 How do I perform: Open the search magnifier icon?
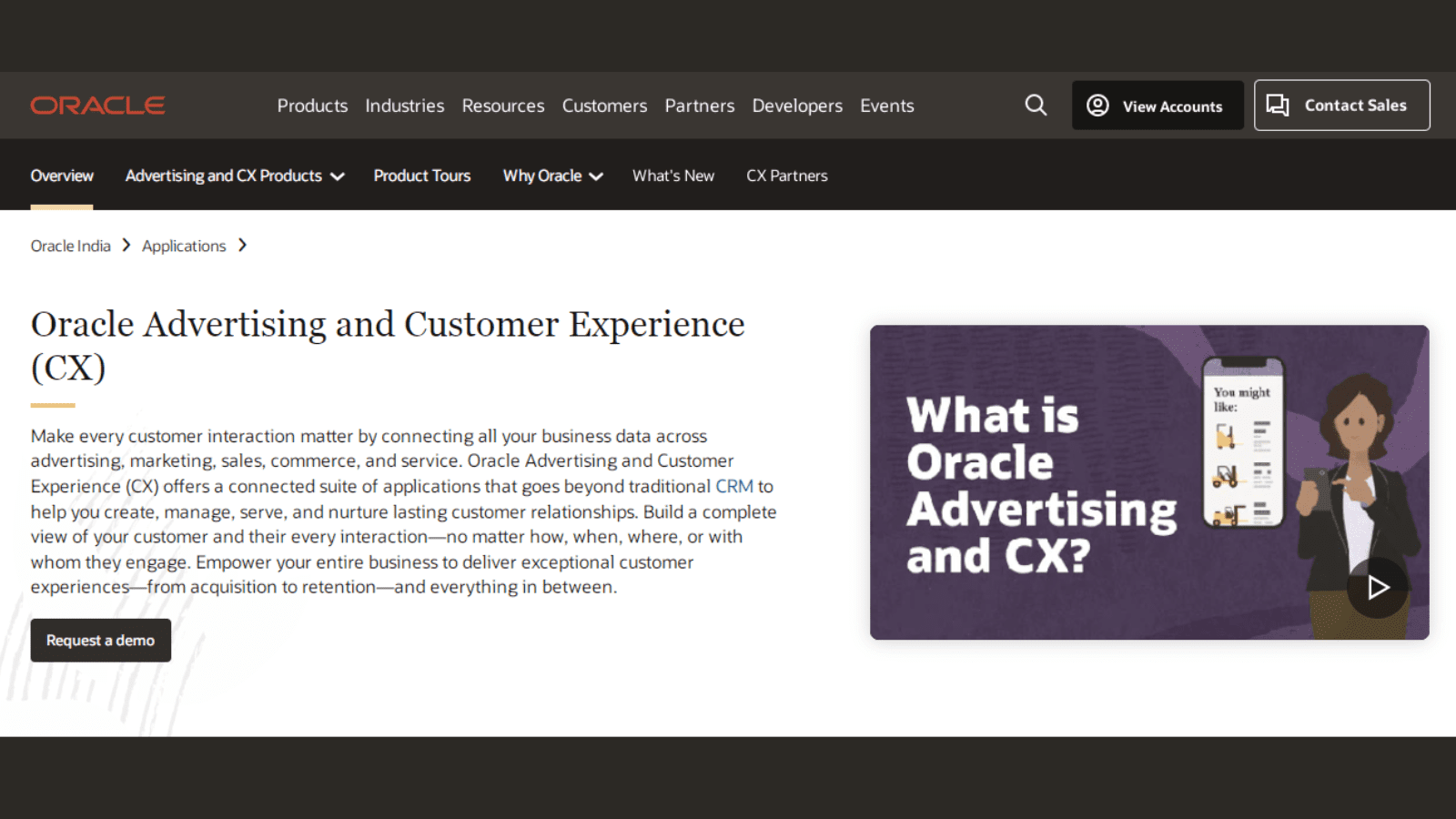tap(1036, 105)
